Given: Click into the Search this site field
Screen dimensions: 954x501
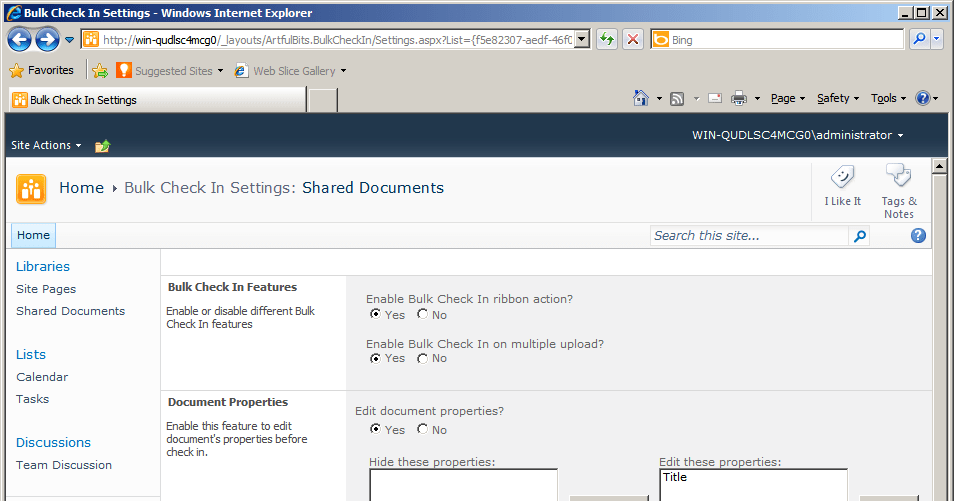Looking at the screenshot, I should 750,236.
